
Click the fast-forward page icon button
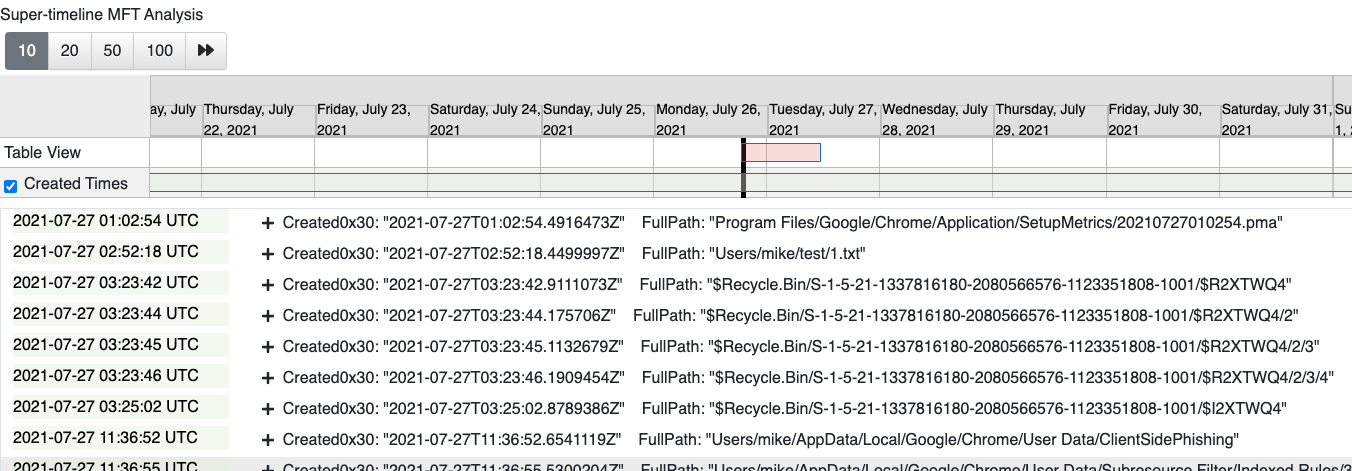[205, 51]
